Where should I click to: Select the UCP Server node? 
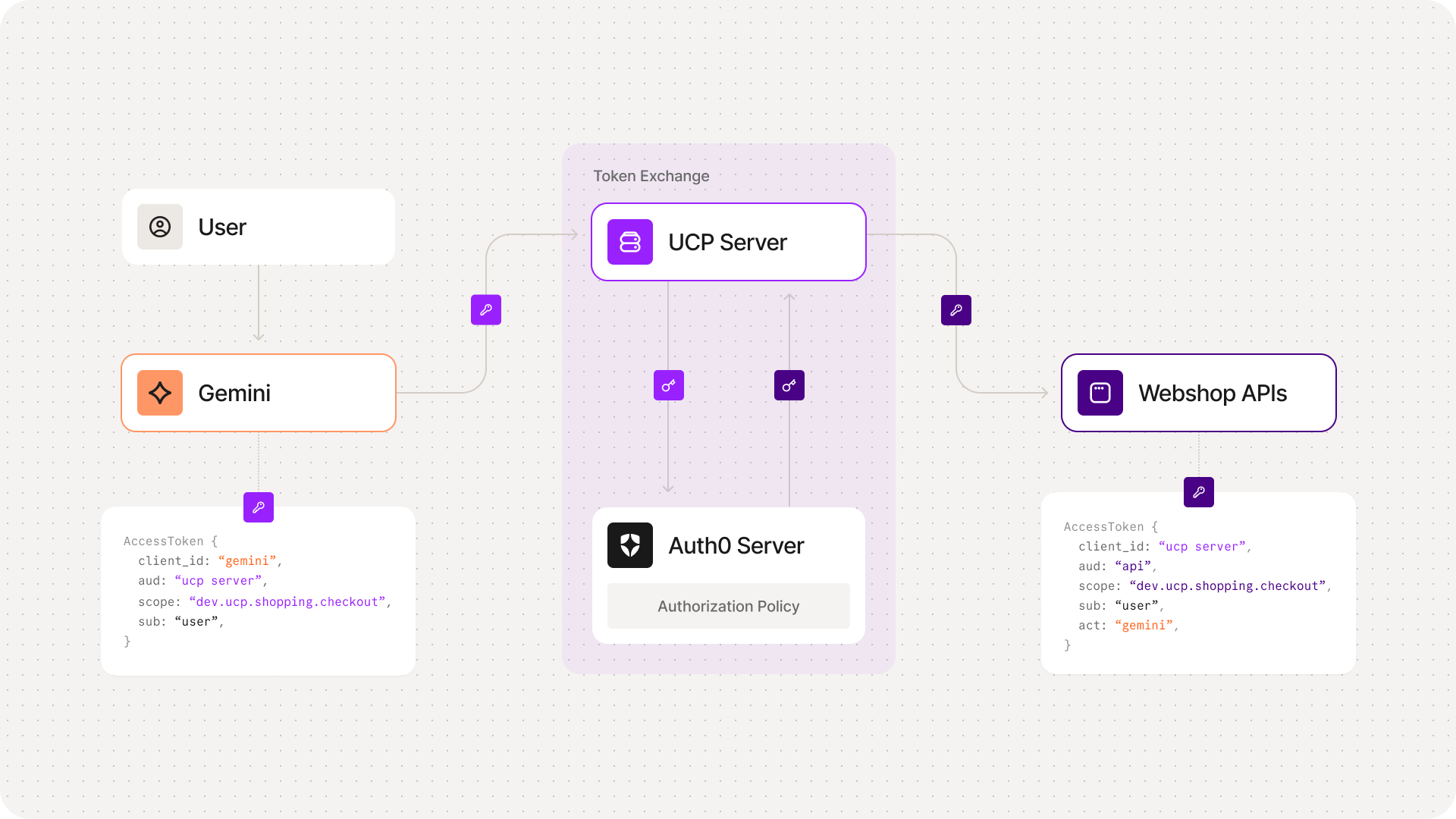tap(729, 242)
